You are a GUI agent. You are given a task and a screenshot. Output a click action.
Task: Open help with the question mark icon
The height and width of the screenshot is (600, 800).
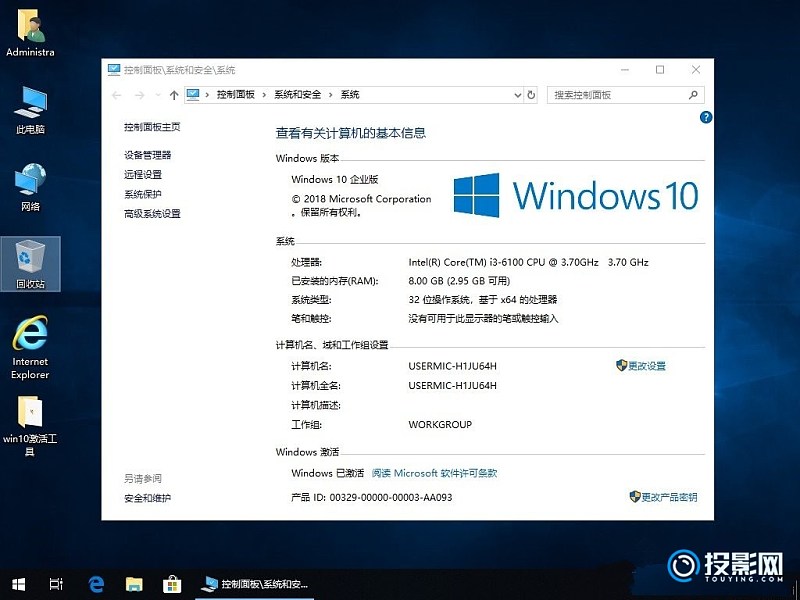pos(706,117)
